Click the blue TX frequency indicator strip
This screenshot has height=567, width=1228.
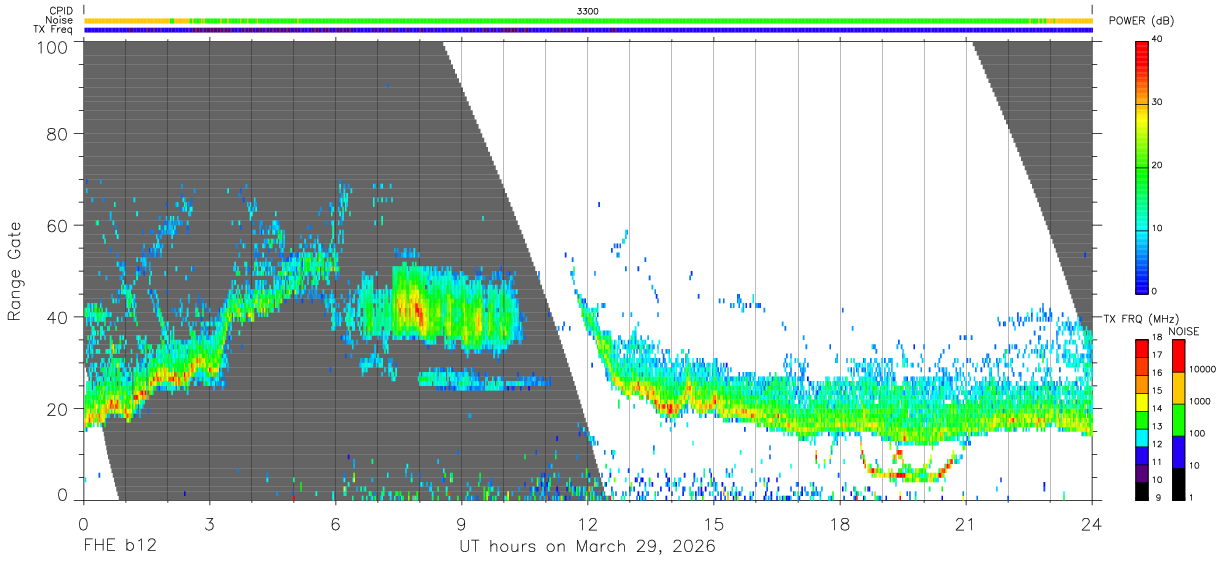(x=588, y=30)
